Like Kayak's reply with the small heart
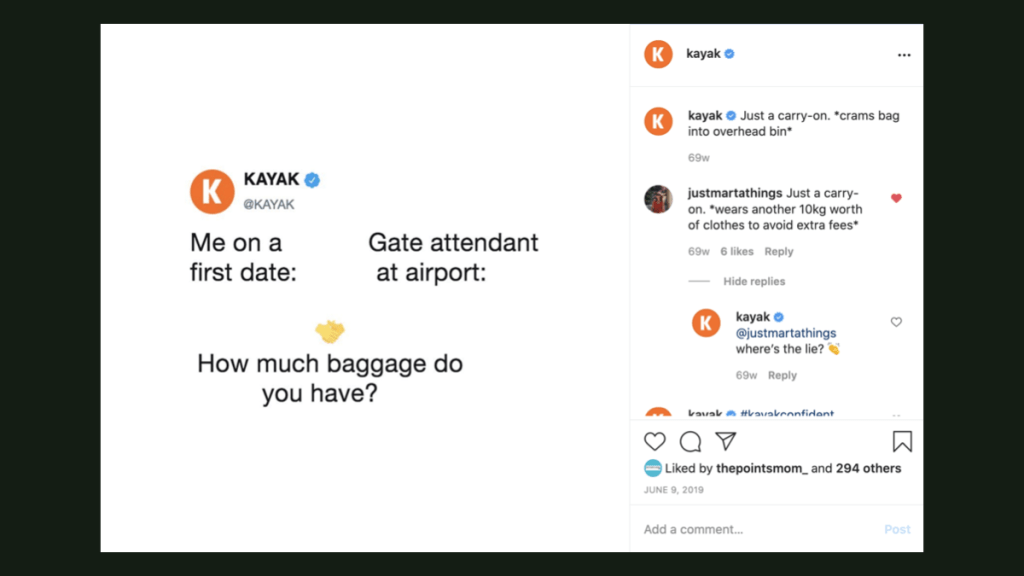Viewport: 1024px width, 576px height. click(896, 322)
